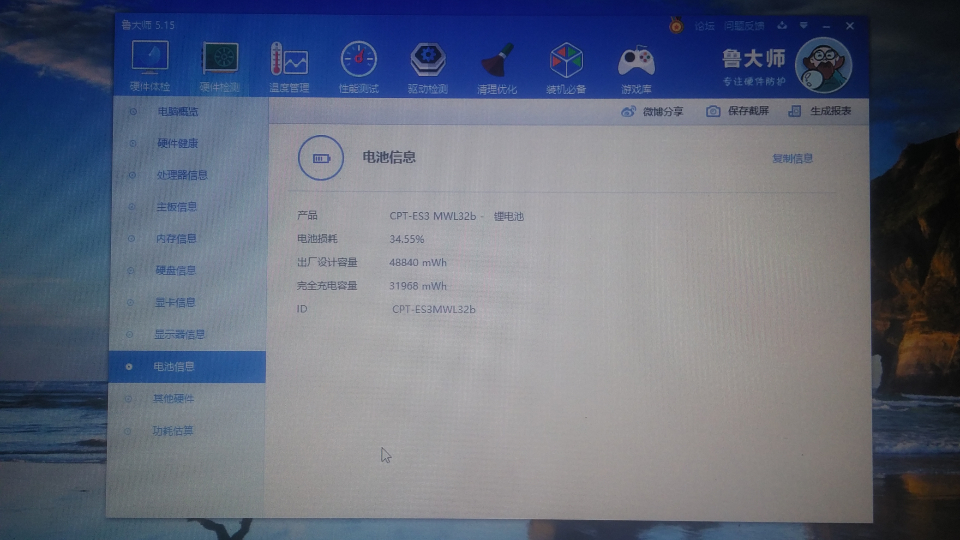Screen dimensions: 960x540
Task: Click the round battery icon beside 电池信息
Action: pos(321,158)
